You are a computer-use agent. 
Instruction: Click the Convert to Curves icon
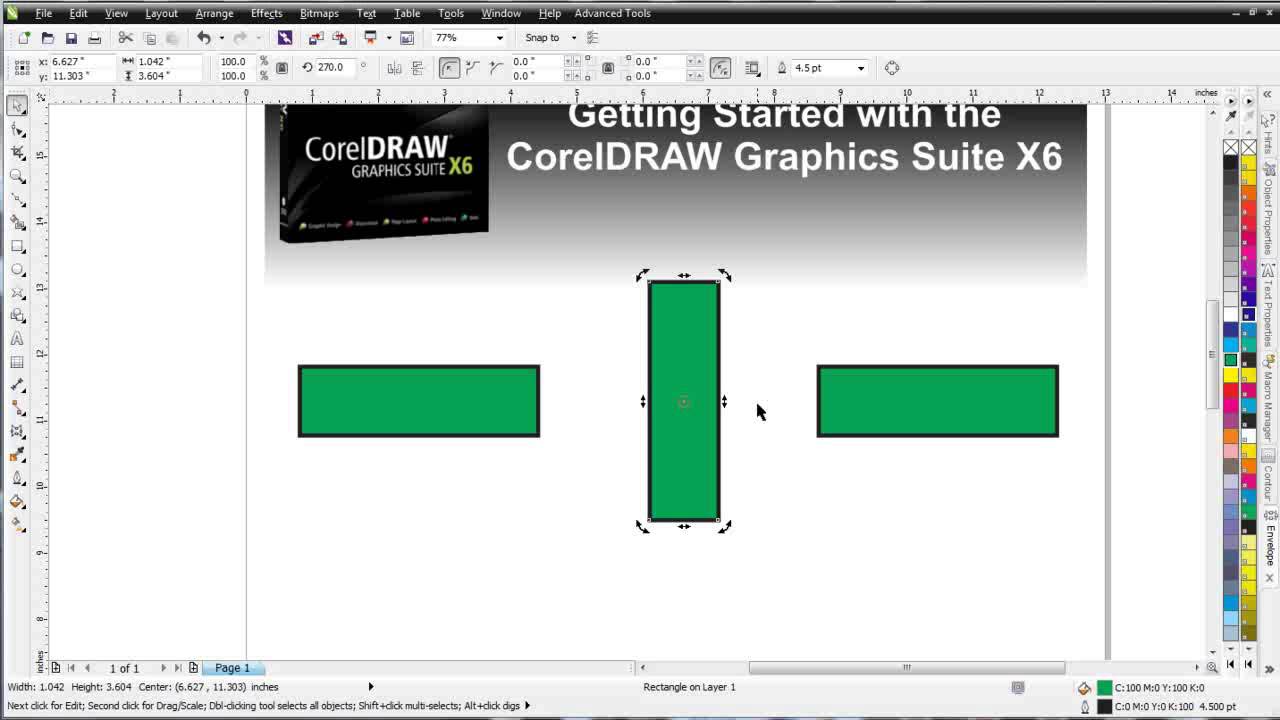coord(892,68)
